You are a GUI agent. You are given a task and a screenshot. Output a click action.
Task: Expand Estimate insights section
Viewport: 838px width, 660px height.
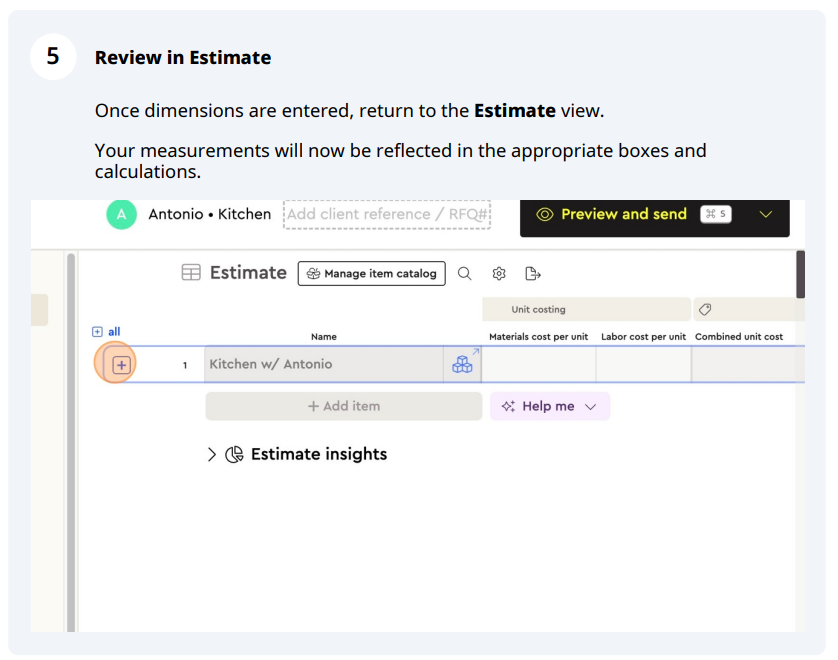pyautogui.click(x=212, y=455)
